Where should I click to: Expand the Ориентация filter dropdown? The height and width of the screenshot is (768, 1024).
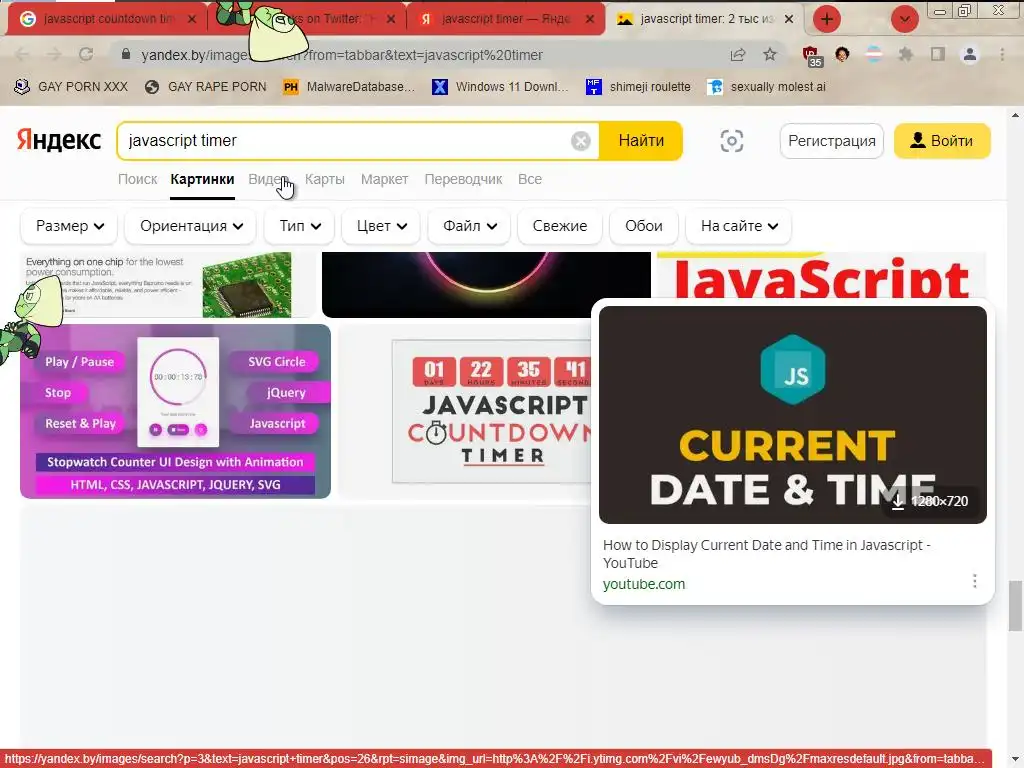point(191,226)
